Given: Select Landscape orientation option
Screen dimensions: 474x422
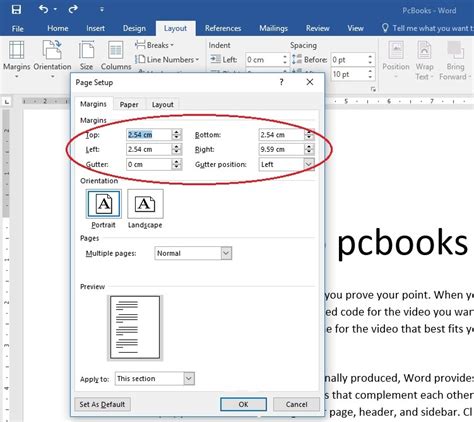Looking at the screenshot, I should coord(145,209).
